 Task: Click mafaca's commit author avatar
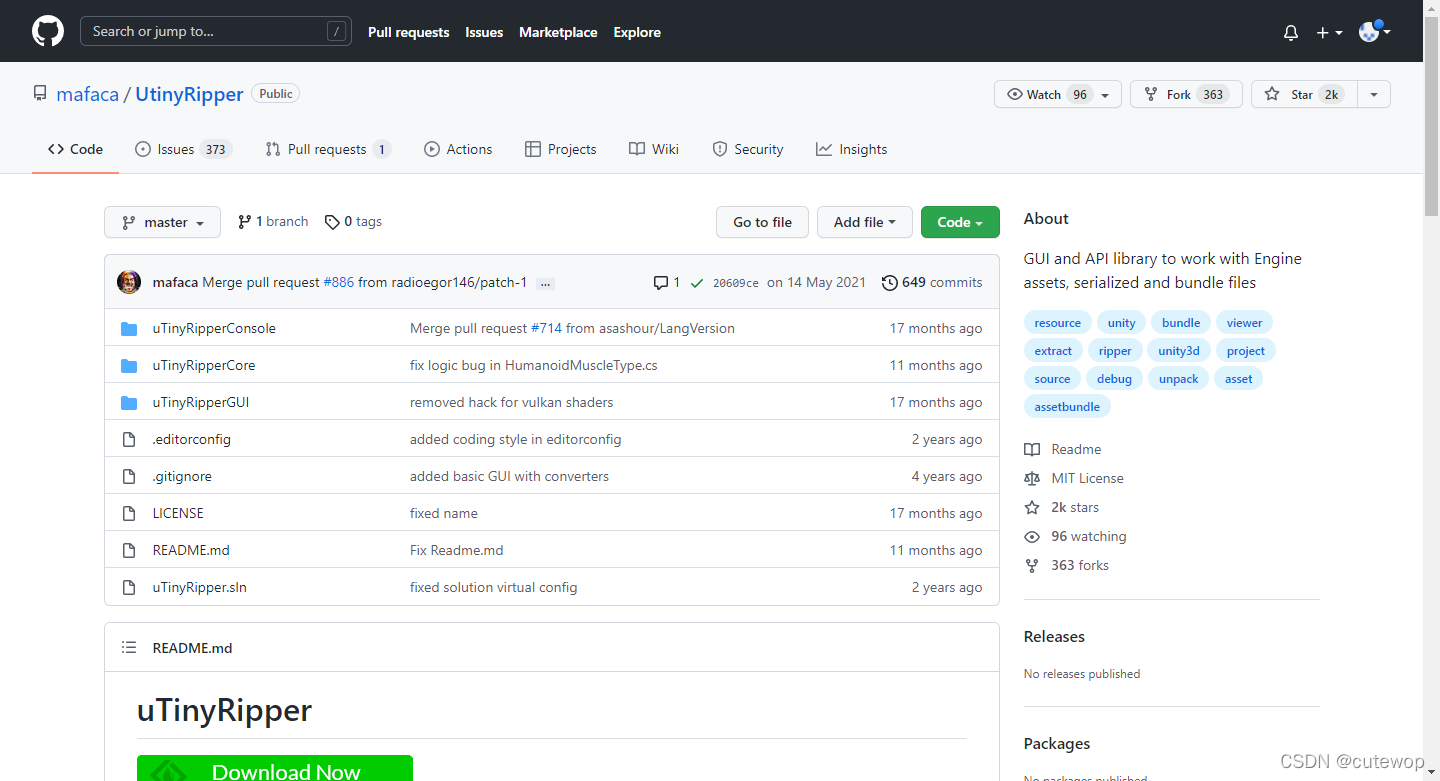[x=129, y=282]
